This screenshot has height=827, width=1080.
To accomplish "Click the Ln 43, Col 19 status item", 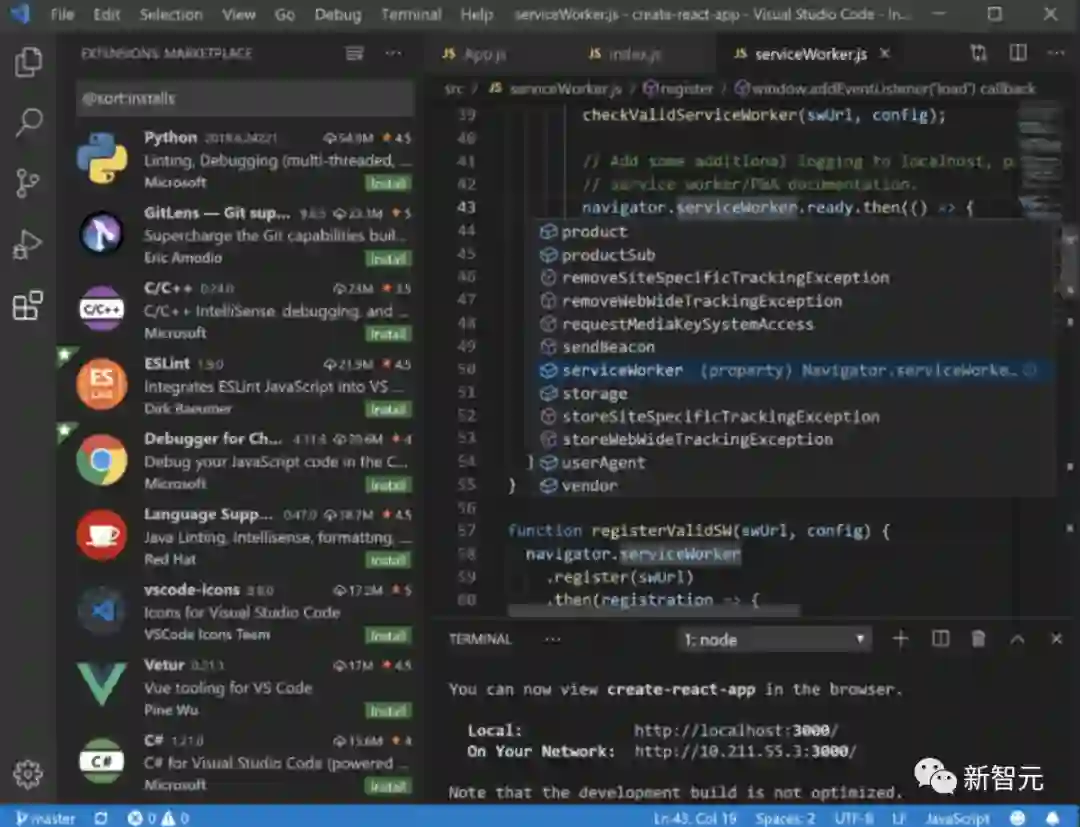I will [694, 818].
